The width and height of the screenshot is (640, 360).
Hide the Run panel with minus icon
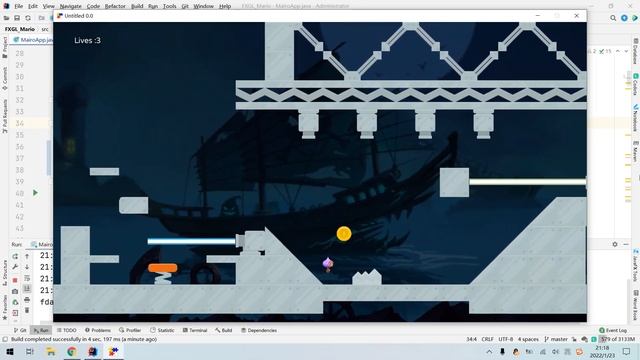tap(626, 244)
